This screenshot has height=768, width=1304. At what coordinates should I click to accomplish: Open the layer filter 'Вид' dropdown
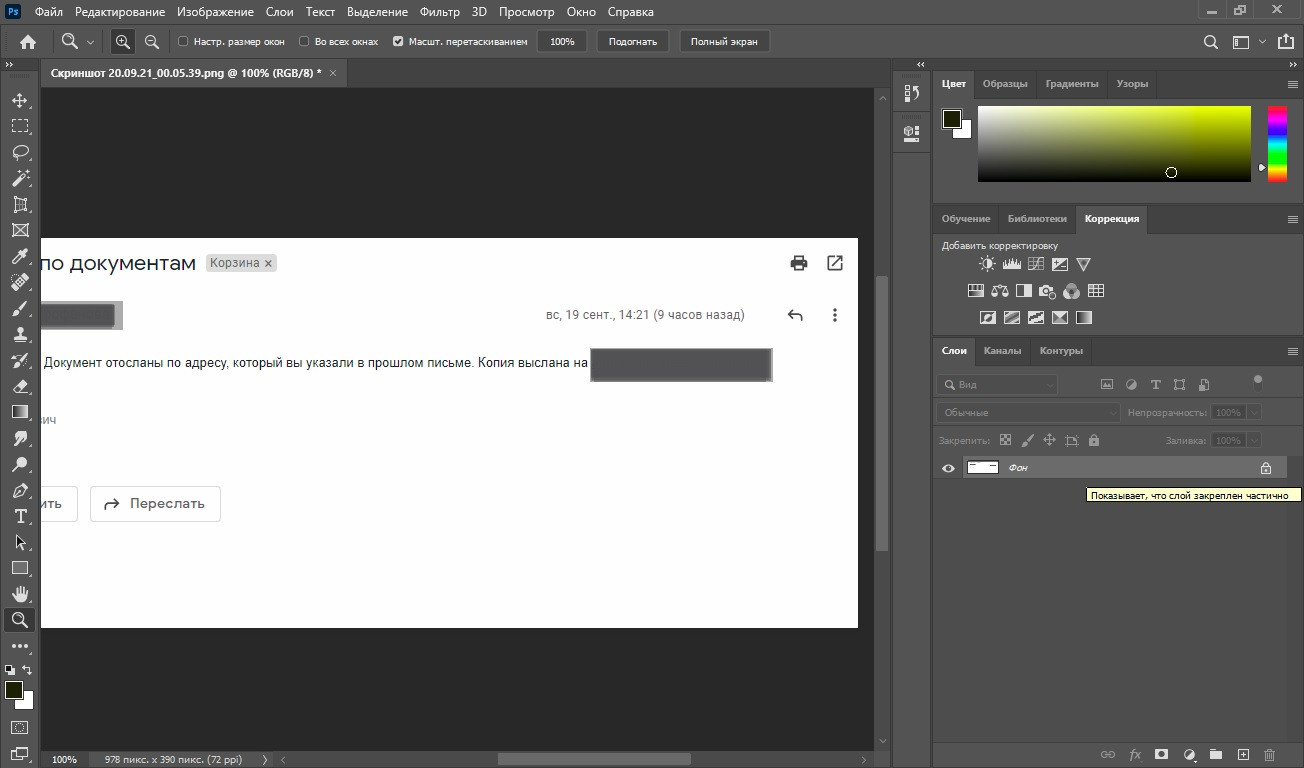click(997, 384)
